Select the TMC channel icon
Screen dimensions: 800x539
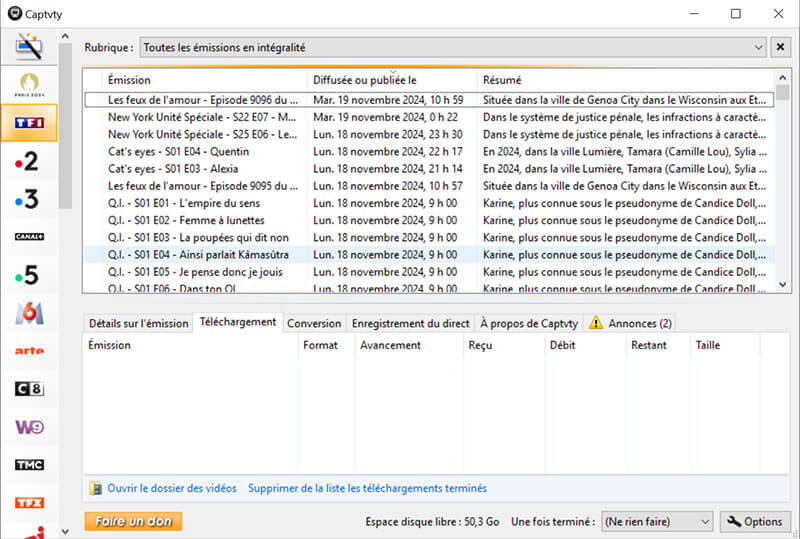[29, 465]
